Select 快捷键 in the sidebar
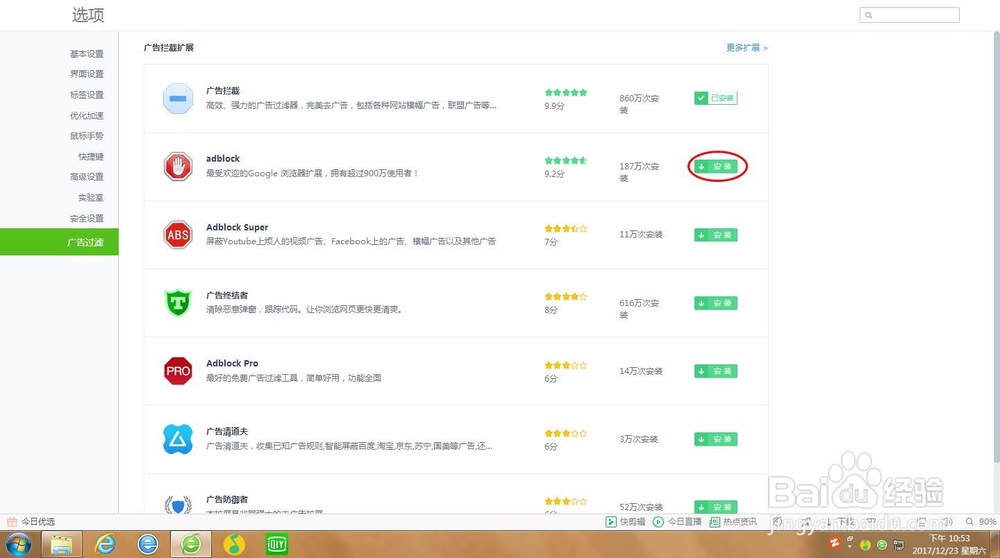The image size is (1000, 558). point(91,156)
